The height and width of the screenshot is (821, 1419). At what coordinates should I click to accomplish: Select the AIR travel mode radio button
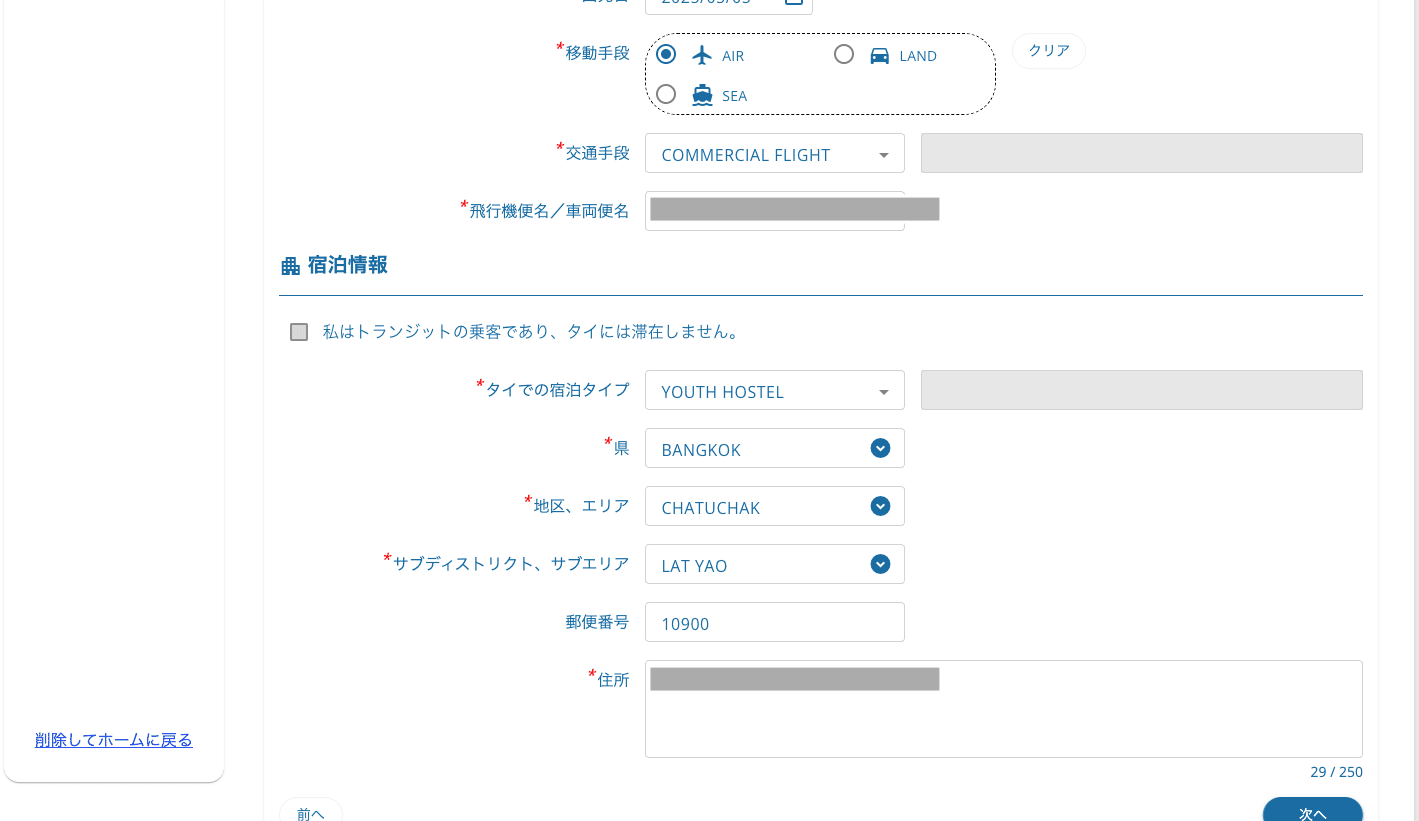pyautogui.click(x=666, y=54)
